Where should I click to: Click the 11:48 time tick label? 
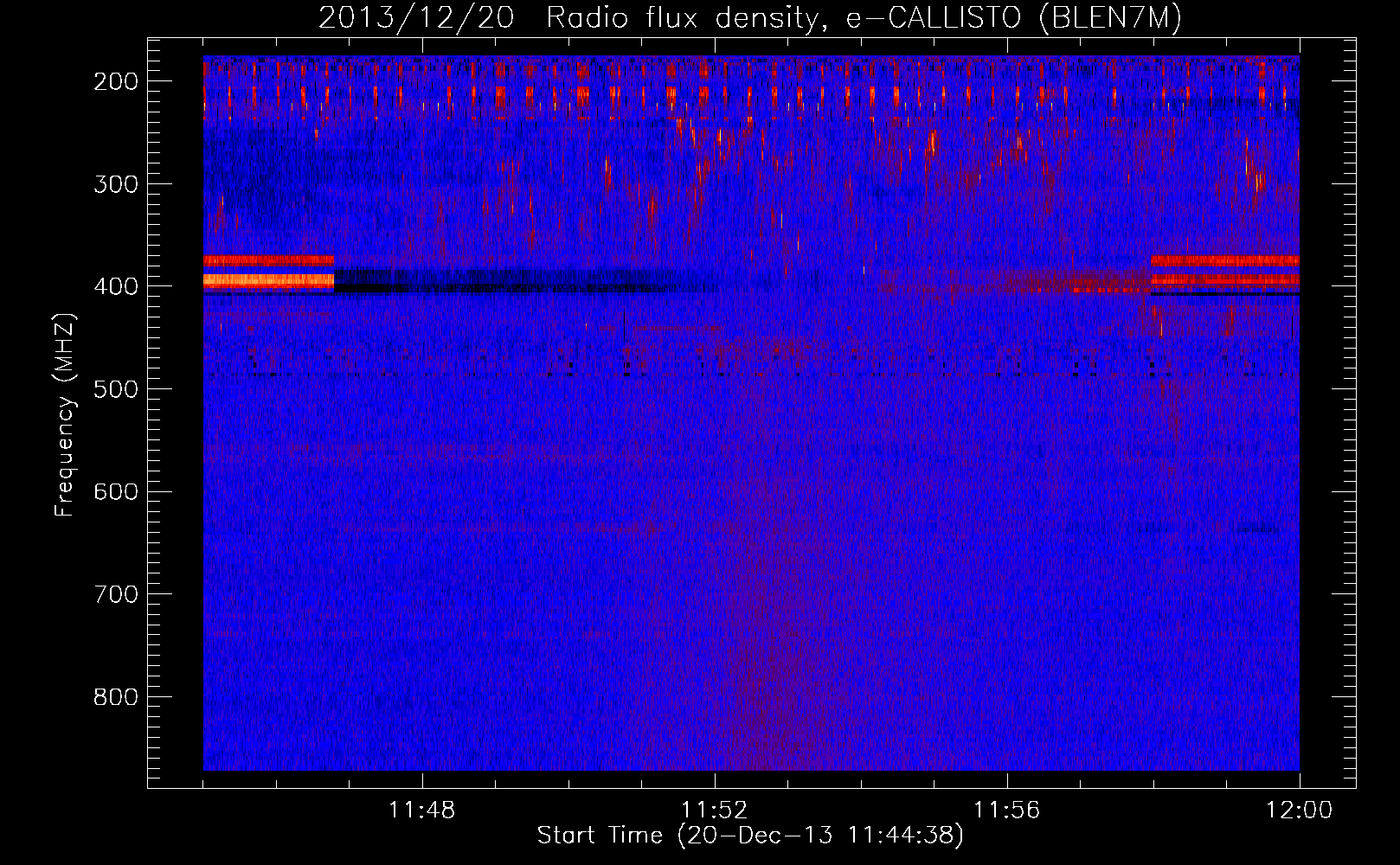tap(422, 811)
